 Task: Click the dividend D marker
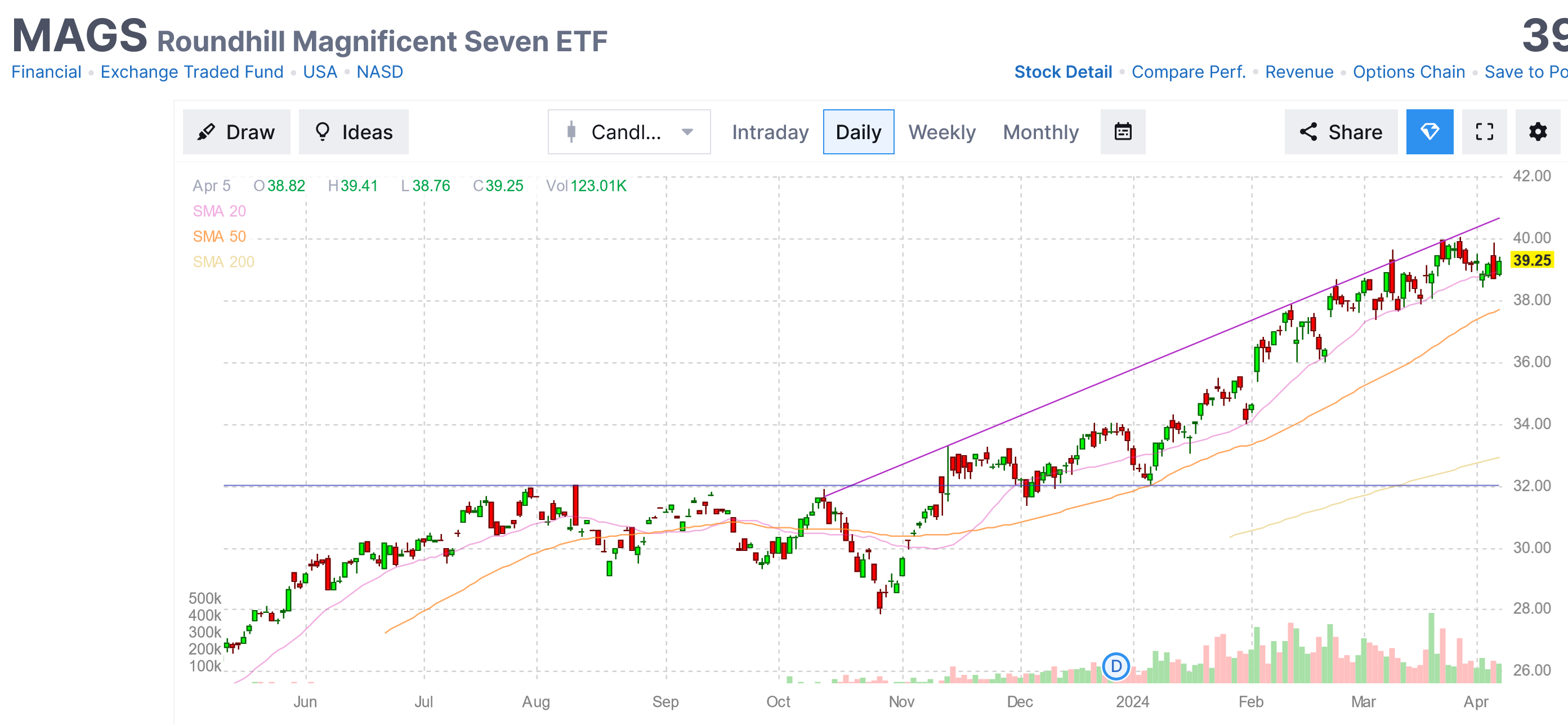click(1116, 666)
